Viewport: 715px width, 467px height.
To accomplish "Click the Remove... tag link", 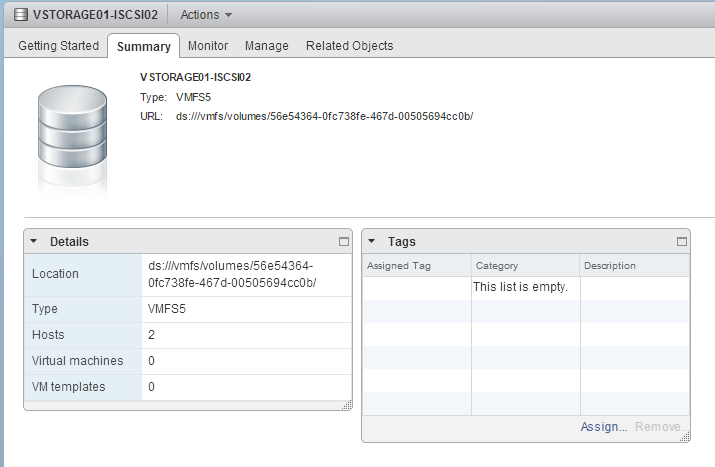I will (x=660, y=427).
